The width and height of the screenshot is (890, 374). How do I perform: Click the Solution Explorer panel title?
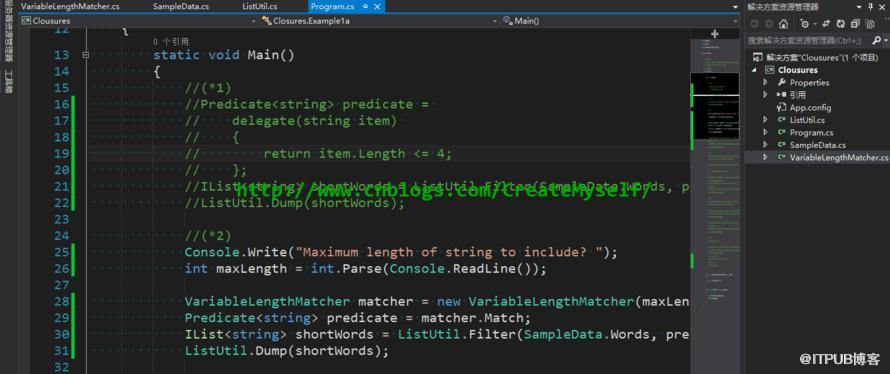click(783, 7)
